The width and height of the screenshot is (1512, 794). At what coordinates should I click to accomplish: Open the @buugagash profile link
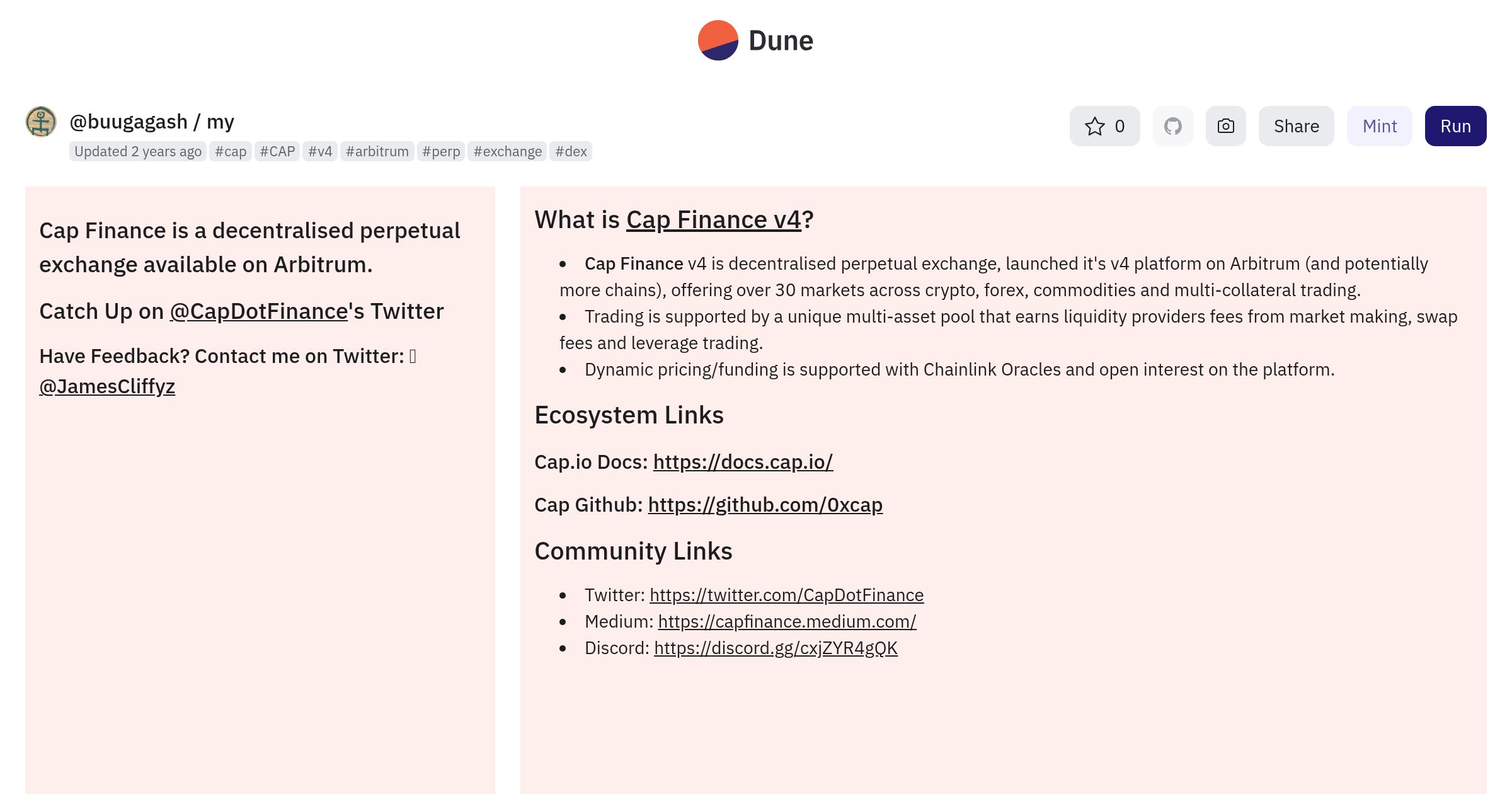coord(129,122)
